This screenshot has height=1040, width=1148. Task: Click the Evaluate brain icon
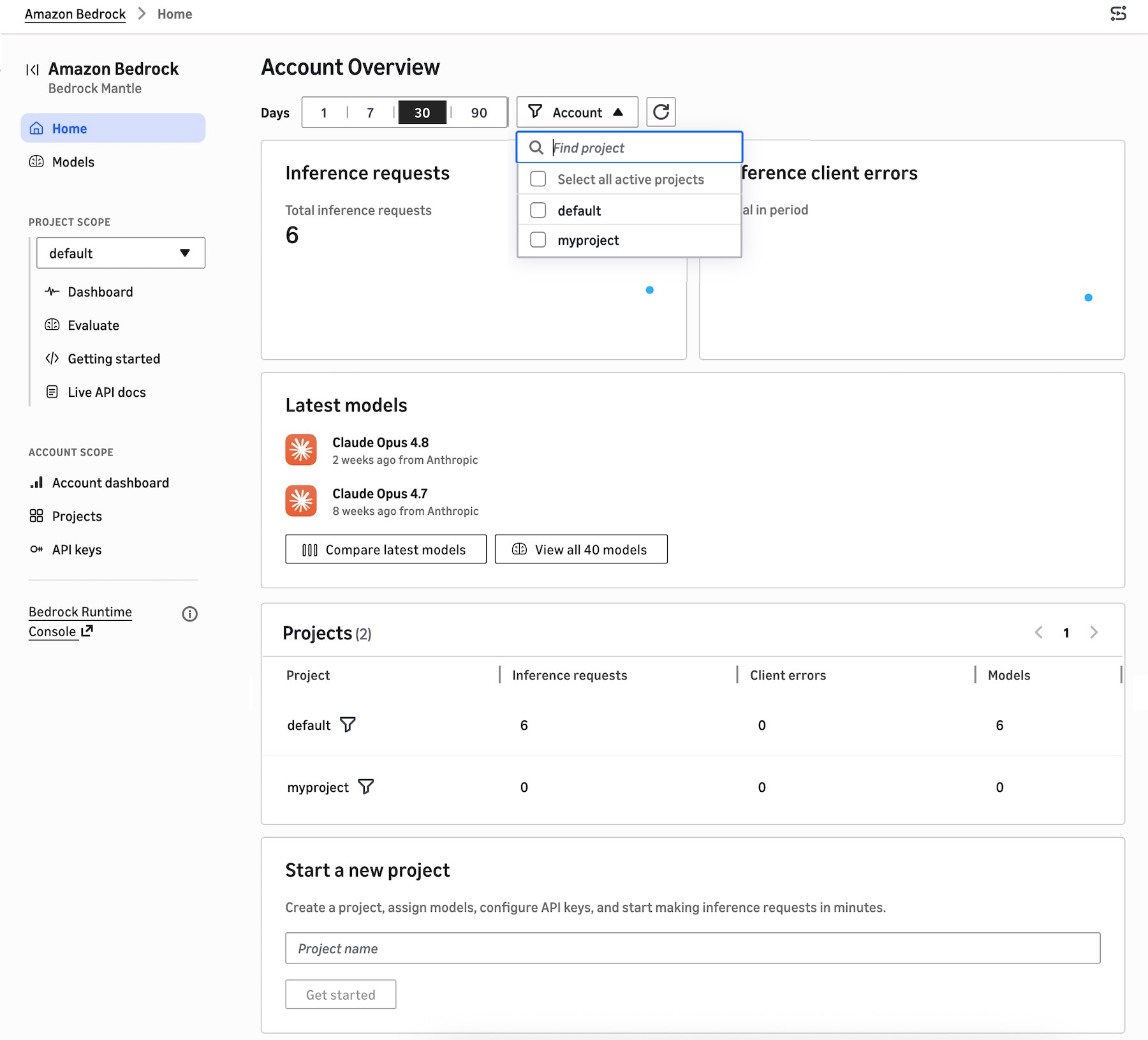pos(52,325)
